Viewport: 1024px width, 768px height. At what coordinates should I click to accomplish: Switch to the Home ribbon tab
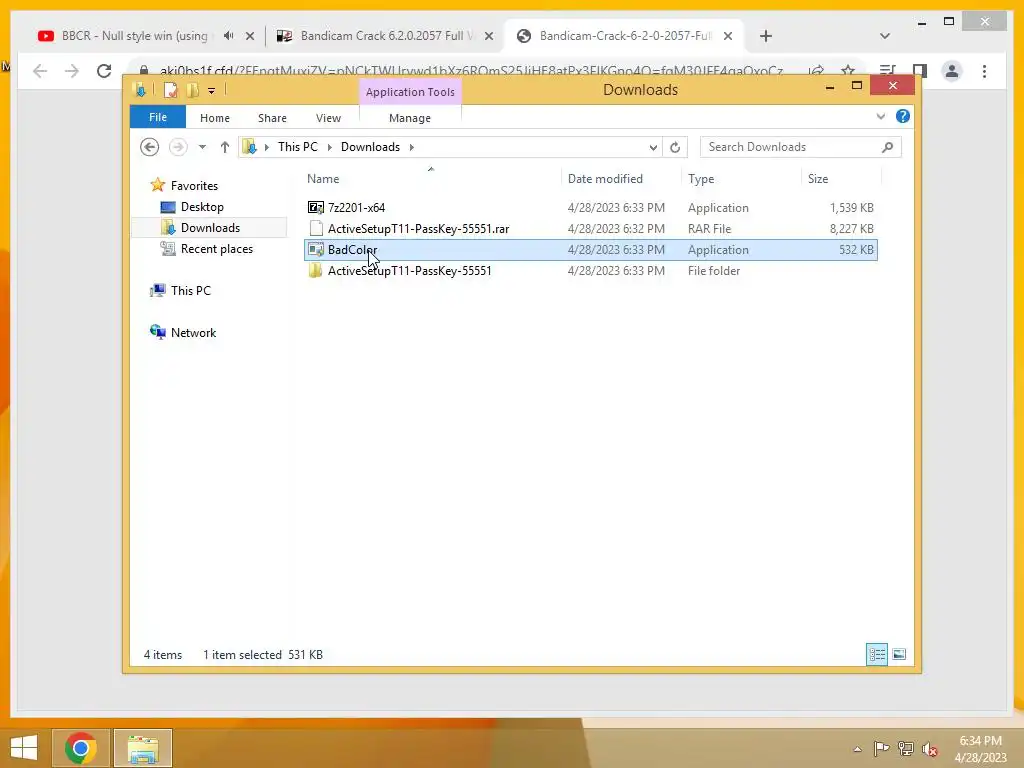tap(215, 118)
